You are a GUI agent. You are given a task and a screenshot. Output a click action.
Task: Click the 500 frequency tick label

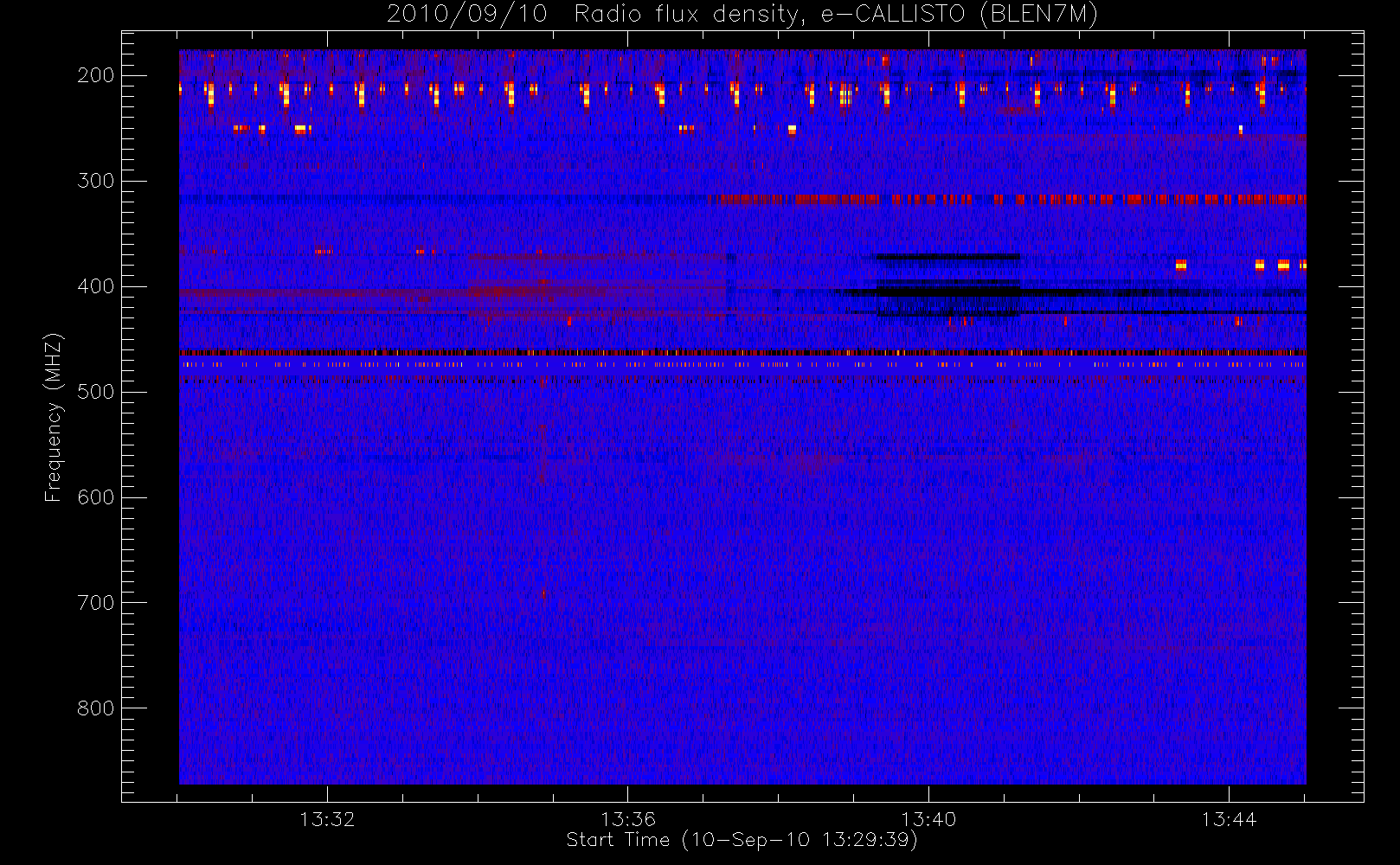tap(95, 392)
